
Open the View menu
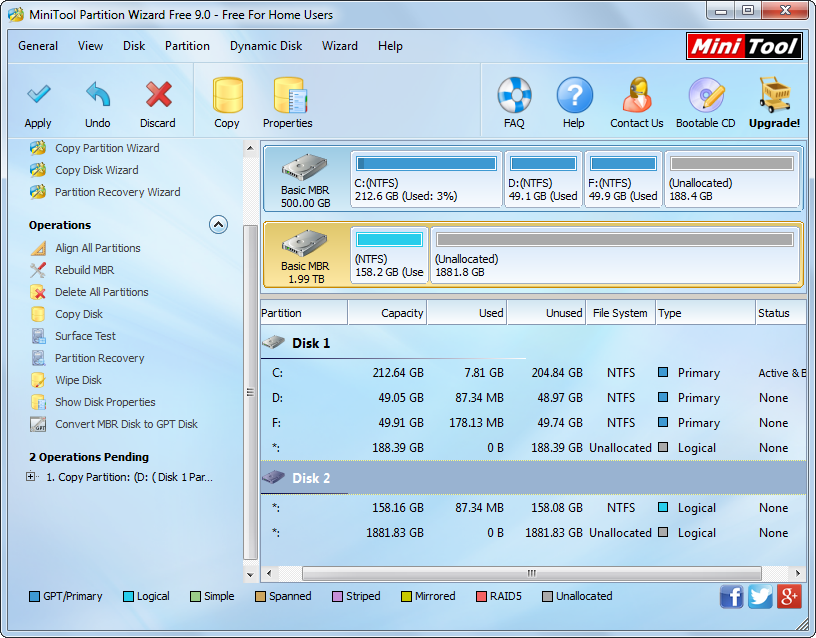click(91, 46)
